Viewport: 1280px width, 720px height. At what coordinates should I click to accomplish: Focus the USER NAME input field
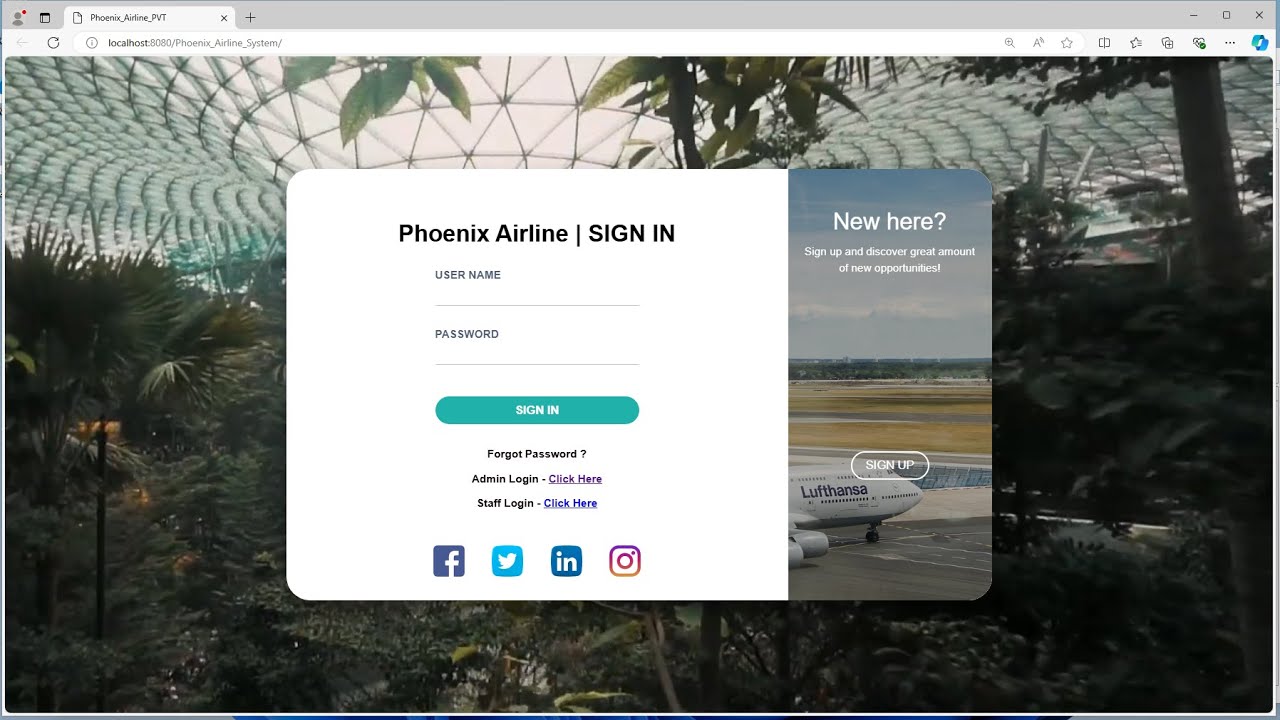[x=537, y=296]
